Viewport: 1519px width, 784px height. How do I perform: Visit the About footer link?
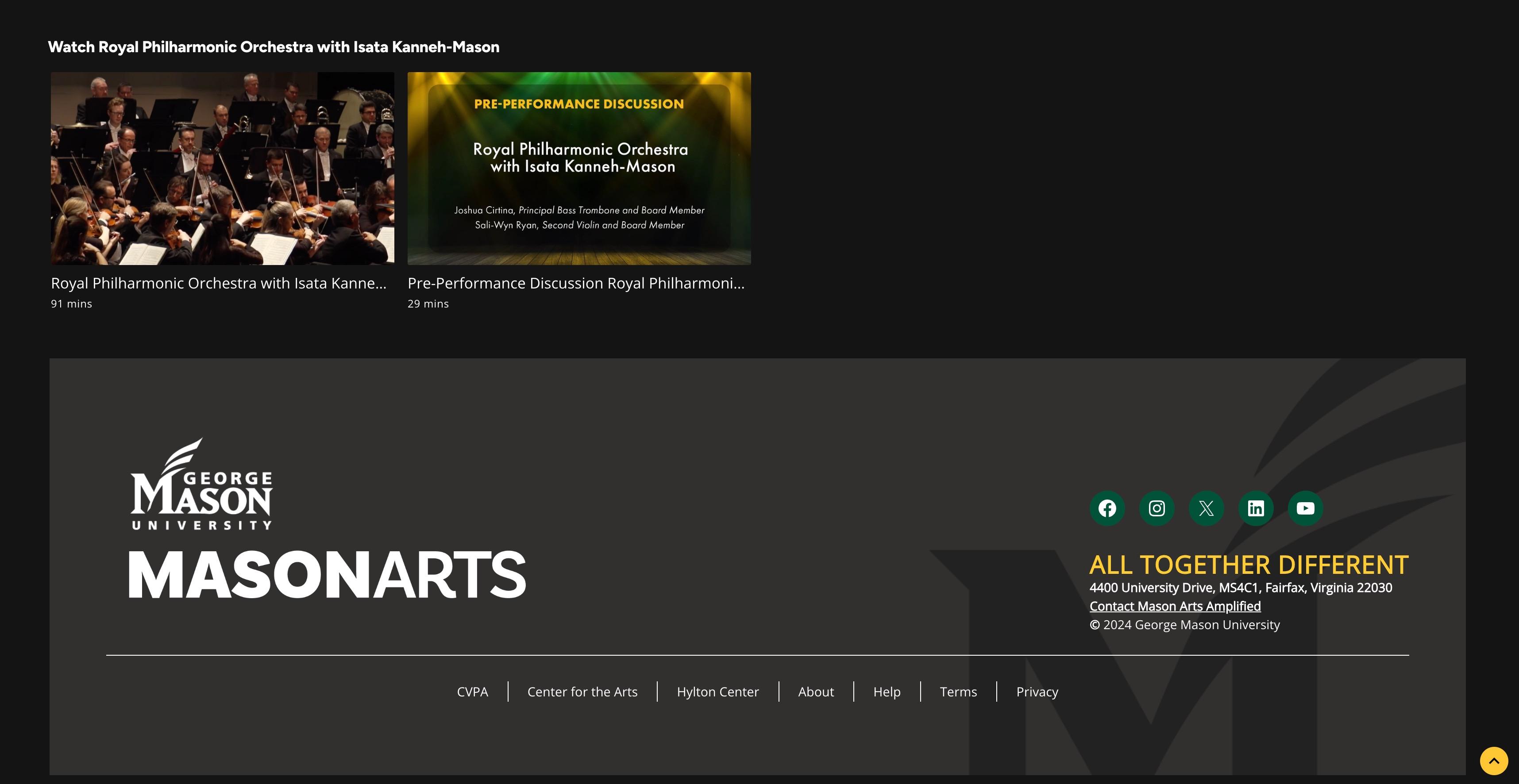click(816, 692)
